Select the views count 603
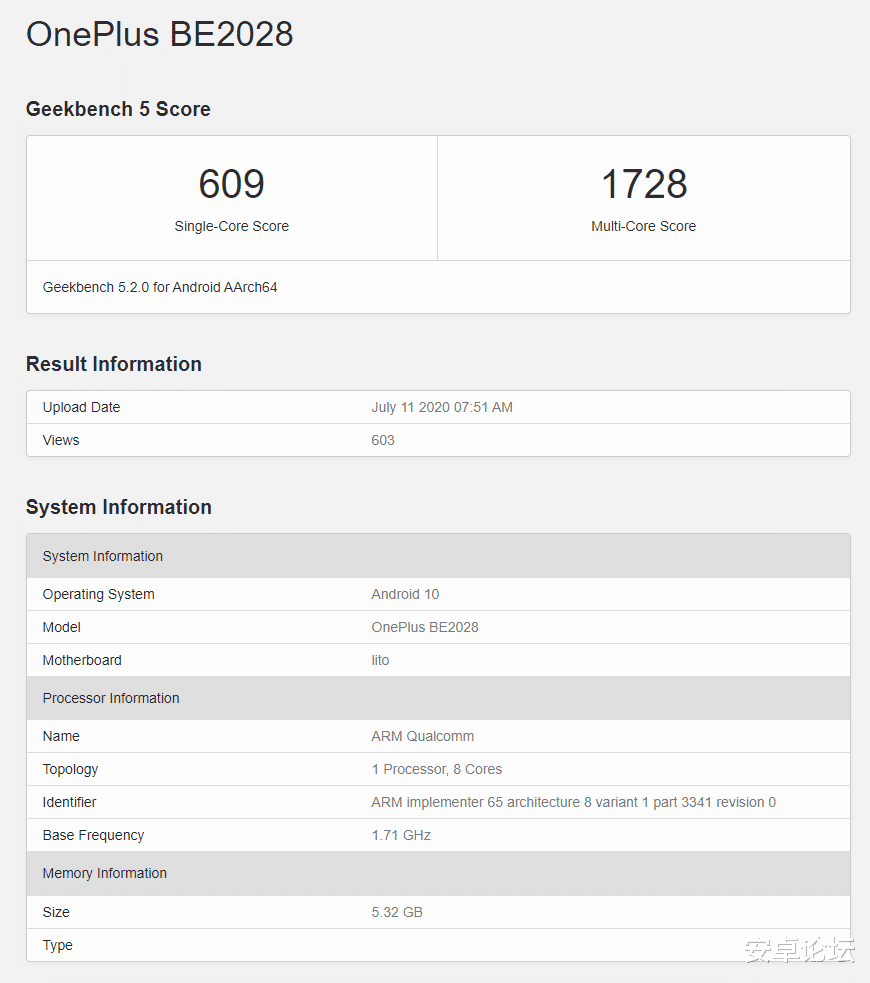This screenshot has height=983, width=870. click(383, 440)
